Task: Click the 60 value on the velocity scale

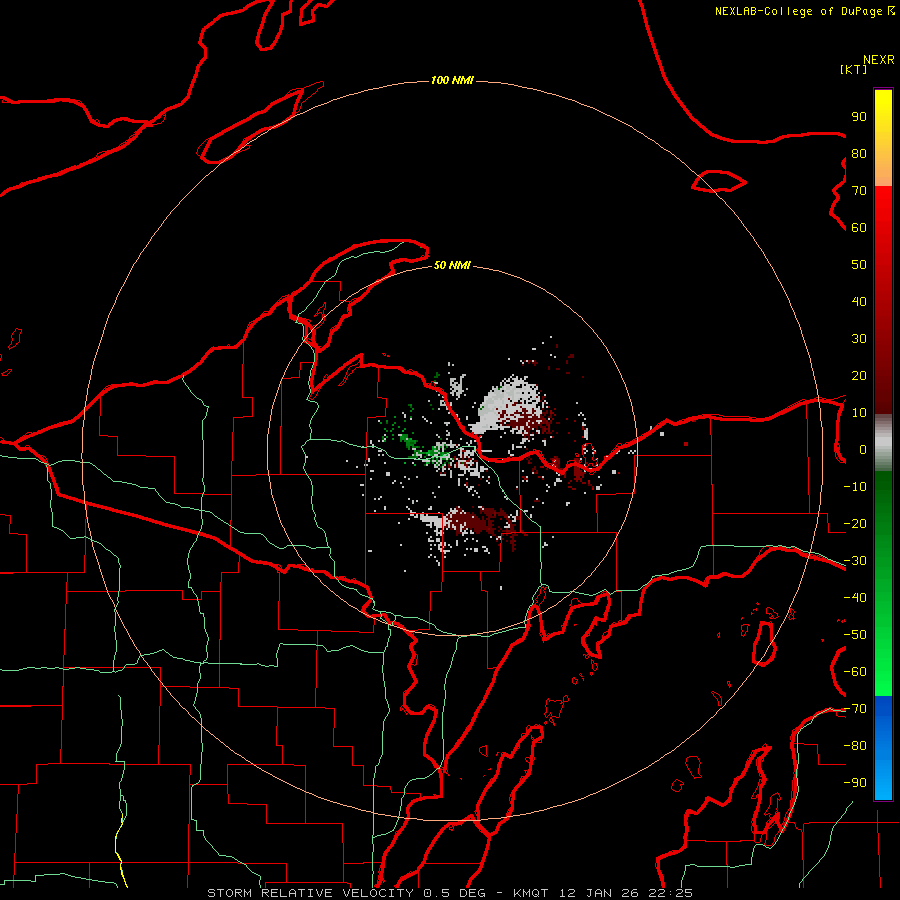Action: pyautogui.click(x=859, y=228)
